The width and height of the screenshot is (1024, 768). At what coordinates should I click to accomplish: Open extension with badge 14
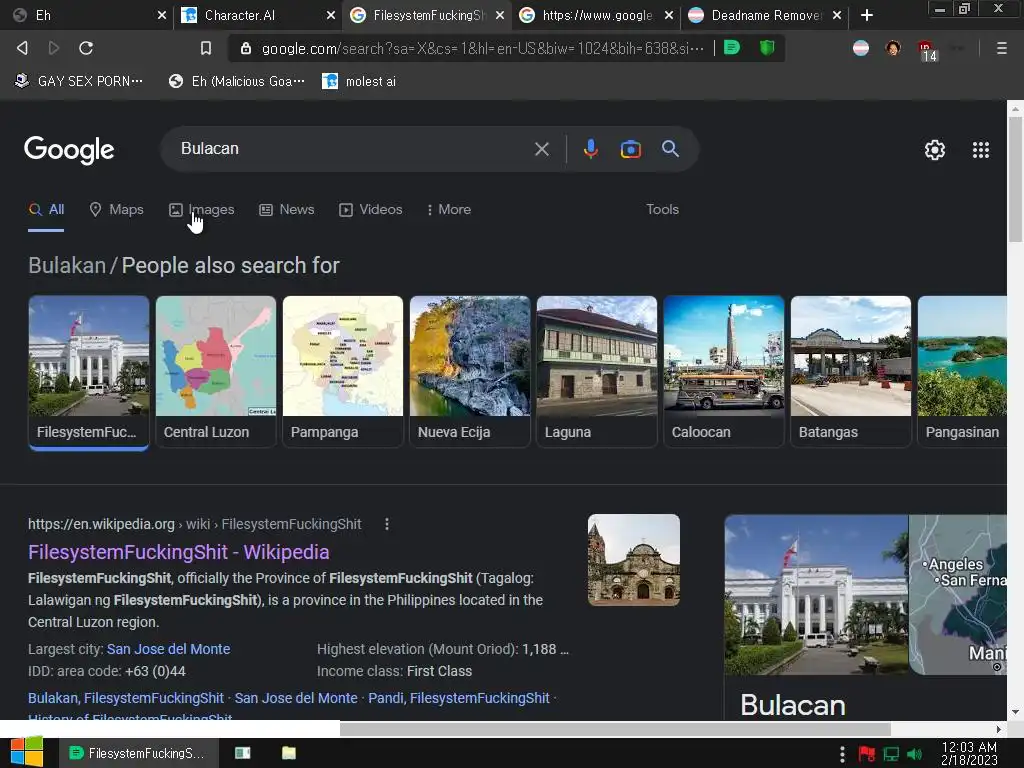(x=927, y=50)
